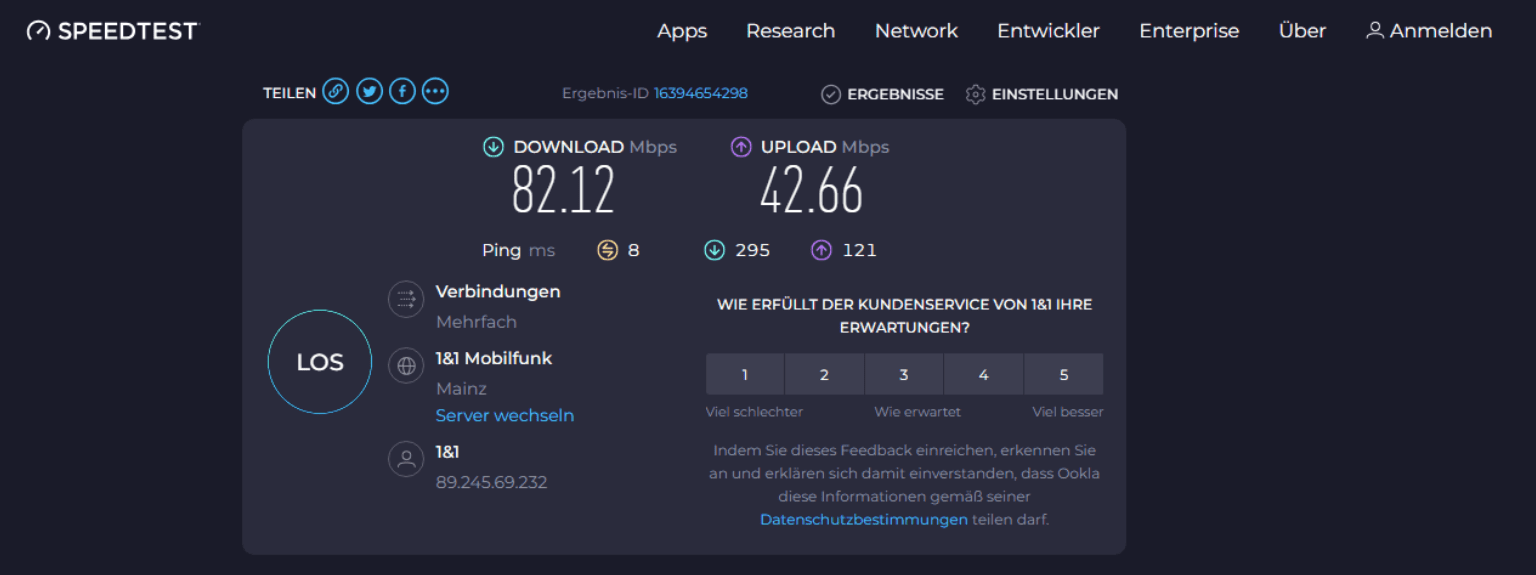Click the globe icon beside 1&1 Mobilfunk

[406, 366]
